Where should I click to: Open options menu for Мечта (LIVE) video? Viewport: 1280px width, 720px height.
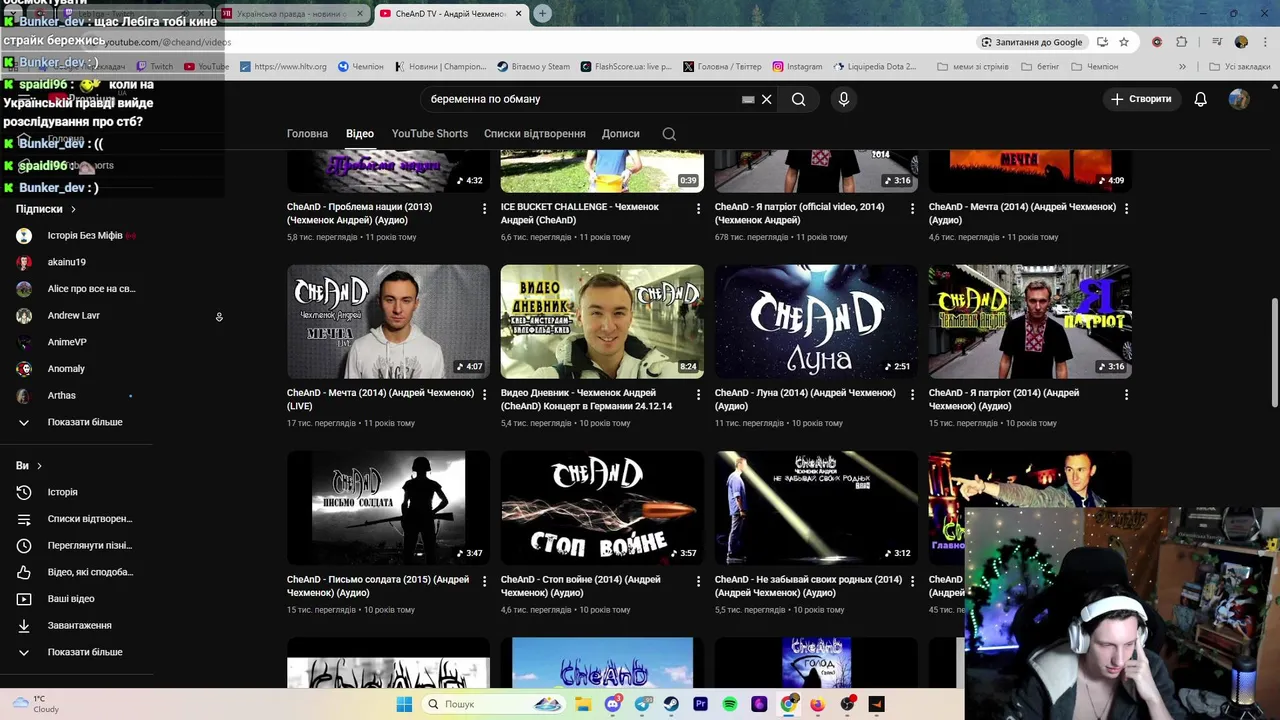pos(484,394)
